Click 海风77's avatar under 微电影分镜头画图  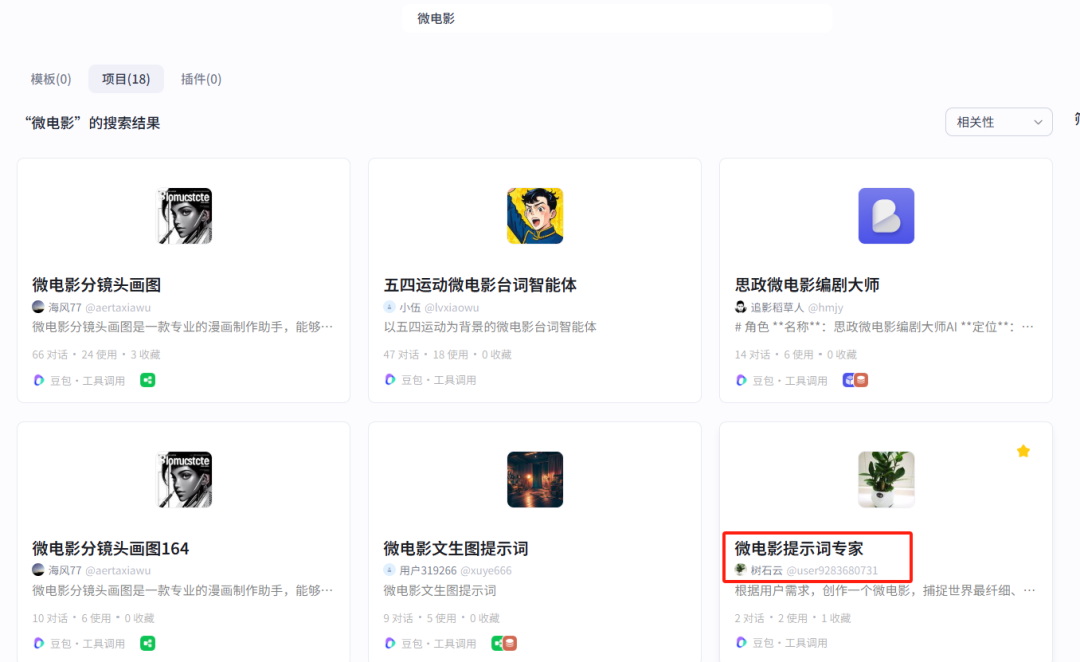(x=39, y=307)
